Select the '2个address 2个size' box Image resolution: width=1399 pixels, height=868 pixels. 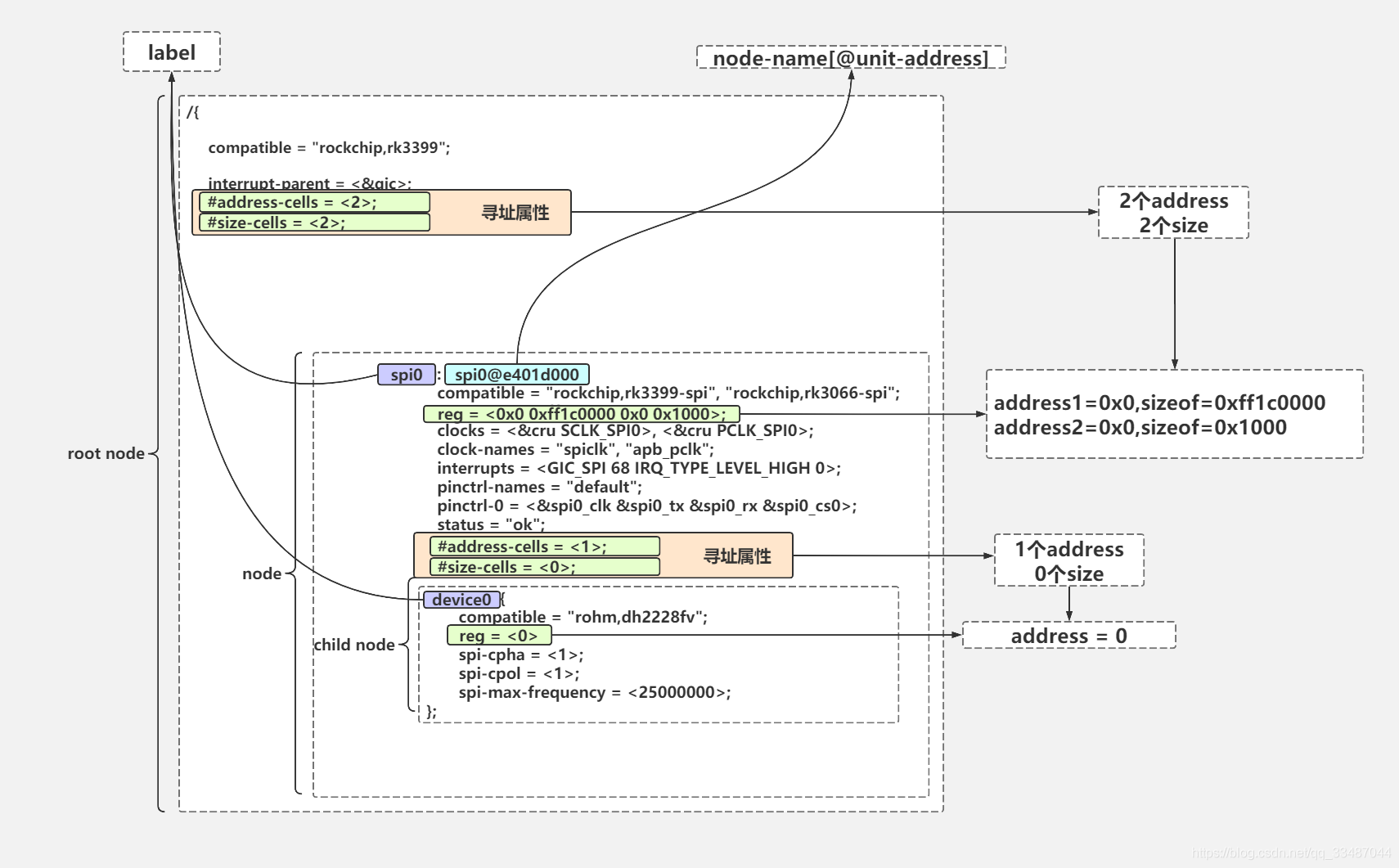tap(1173, 213)
